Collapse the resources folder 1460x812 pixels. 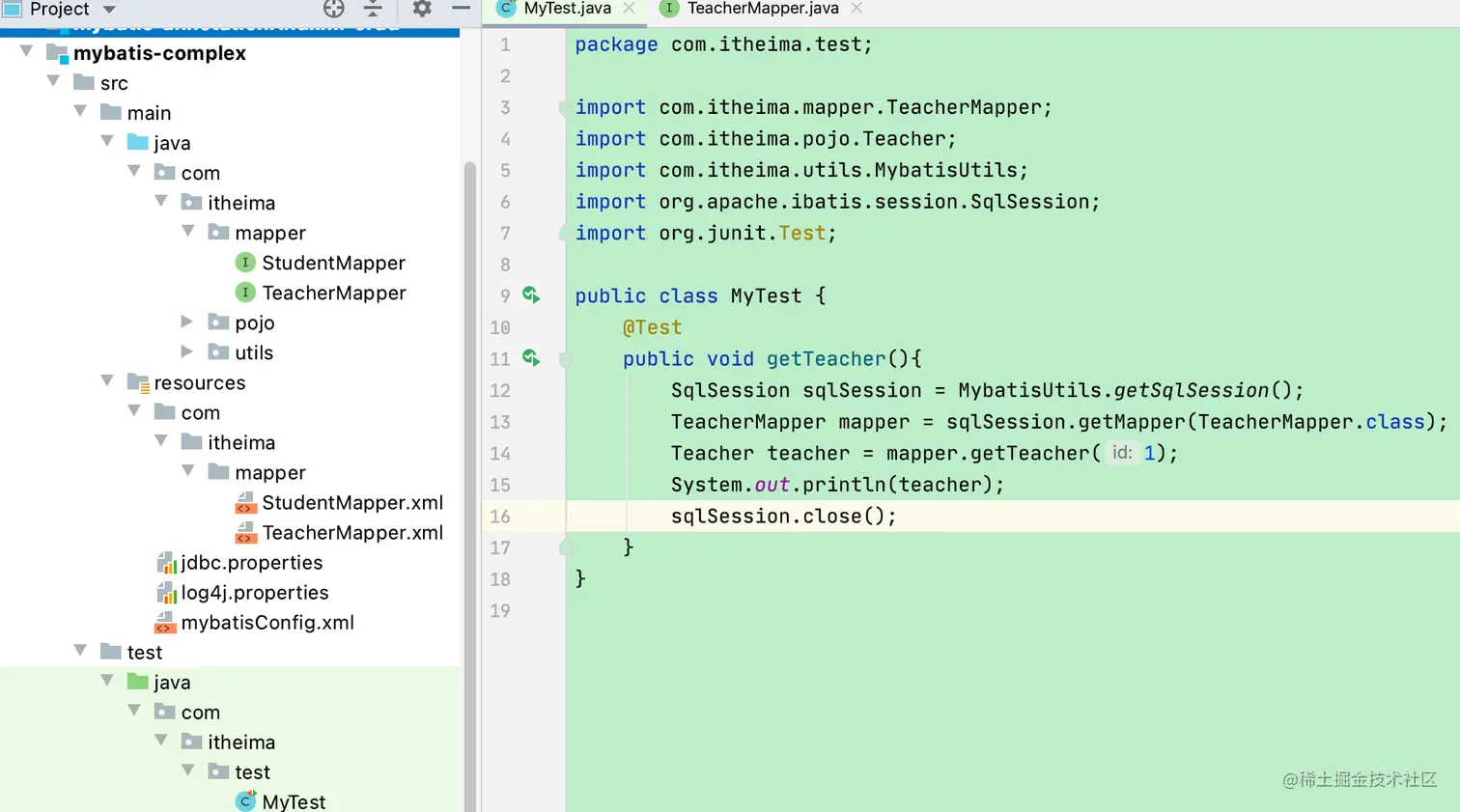pyautogui.click(x=108, y=381)
